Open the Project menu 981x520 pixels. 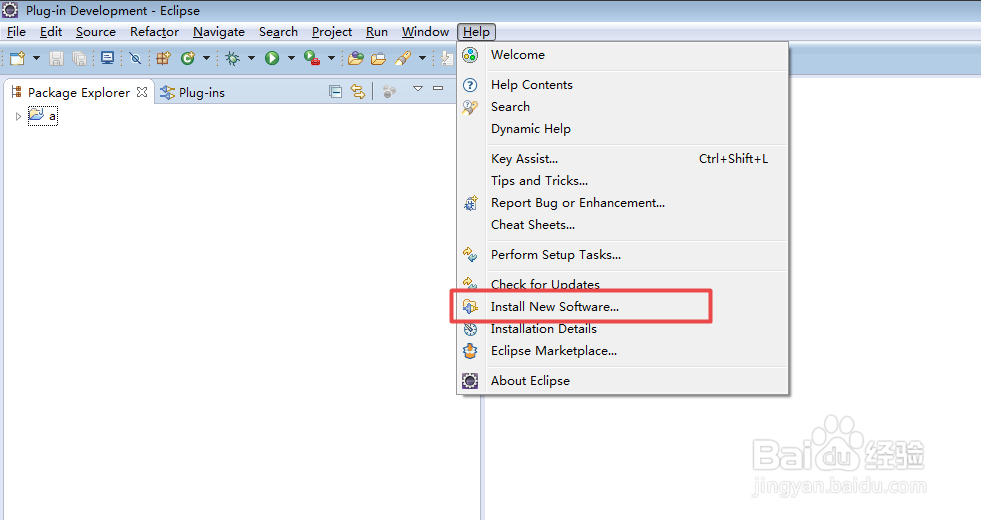(332, 32)
